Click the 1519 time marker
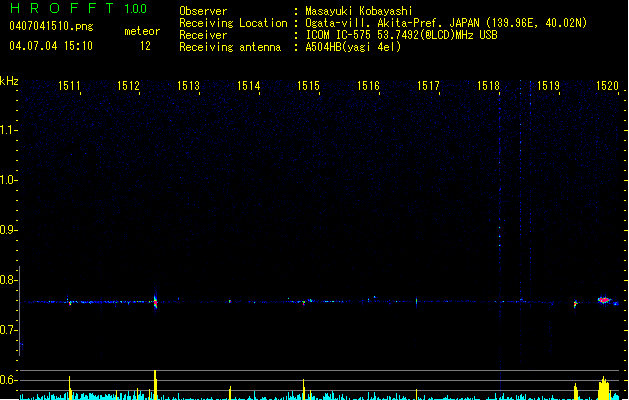This screenshot has width=629, height=400. click(x=548, y=86)
